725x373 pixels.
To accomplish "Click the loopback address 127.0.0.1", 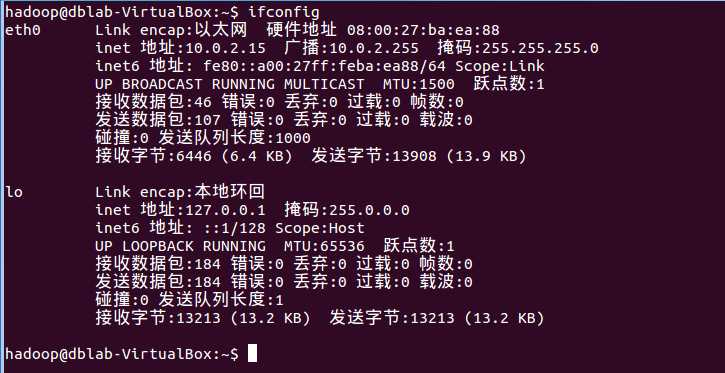I will pyautogui.click(x=226, y=210).
